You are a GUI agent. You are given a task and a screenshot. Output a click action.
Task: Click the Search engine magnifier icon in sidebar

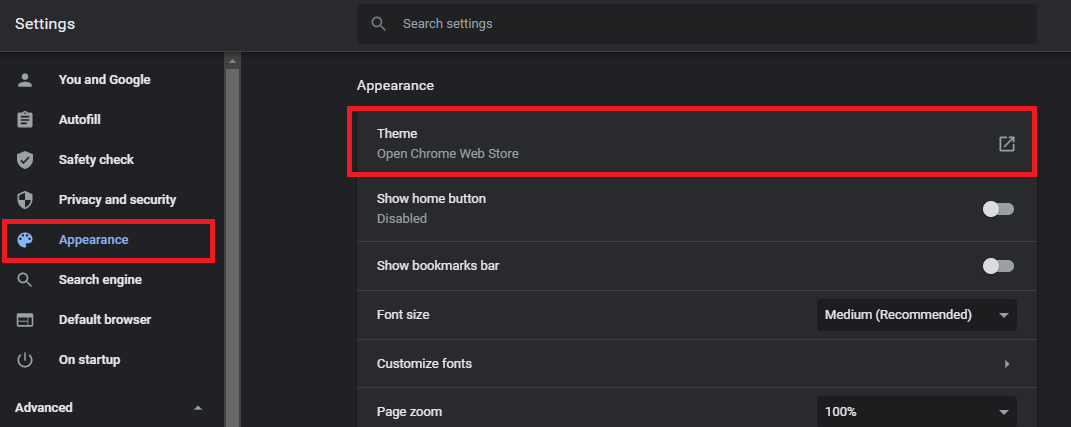pyautogui.click(x=25, y=279)
